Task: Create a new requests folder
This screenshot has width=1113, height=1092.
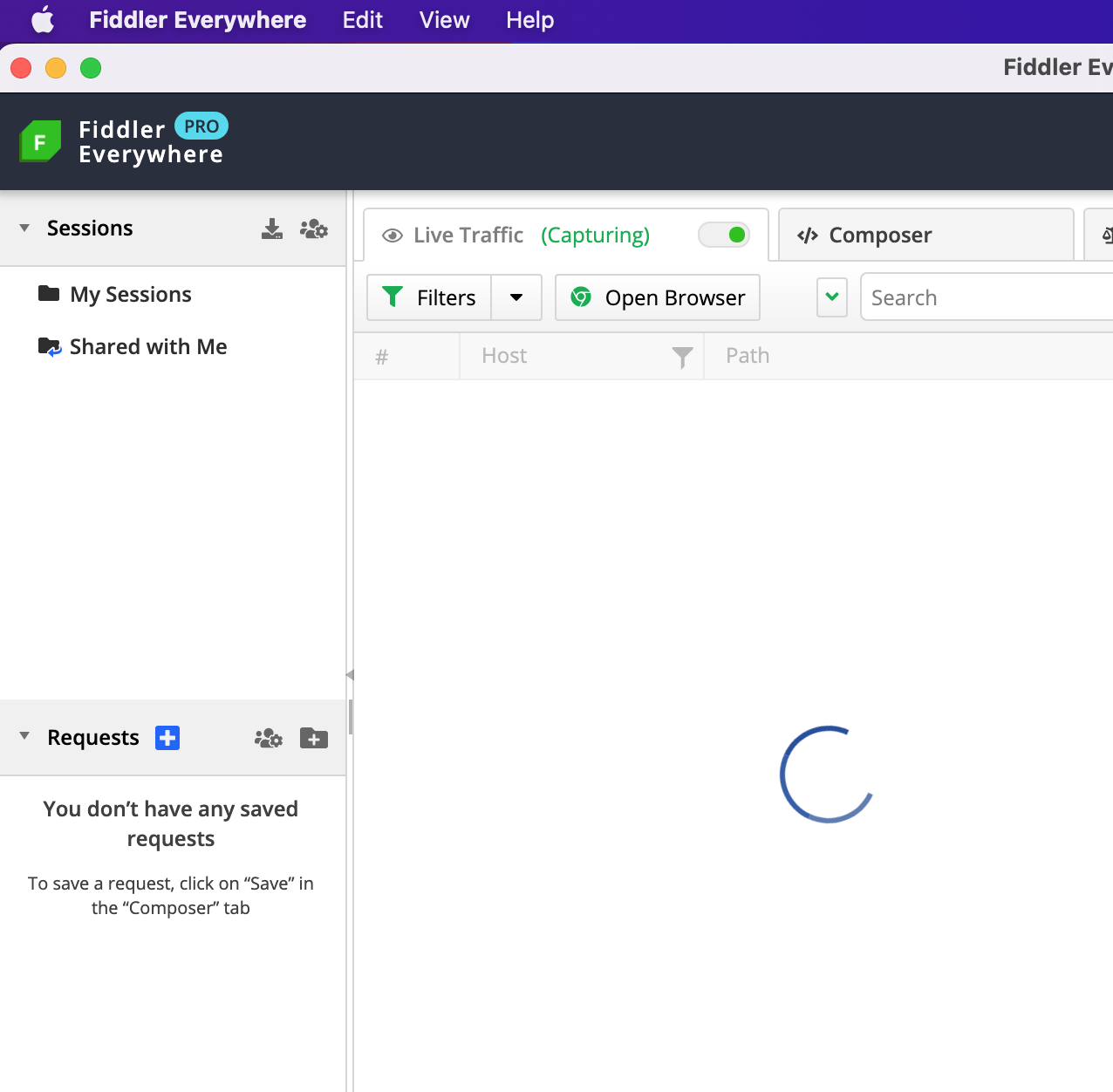Action: click(314, 739)
